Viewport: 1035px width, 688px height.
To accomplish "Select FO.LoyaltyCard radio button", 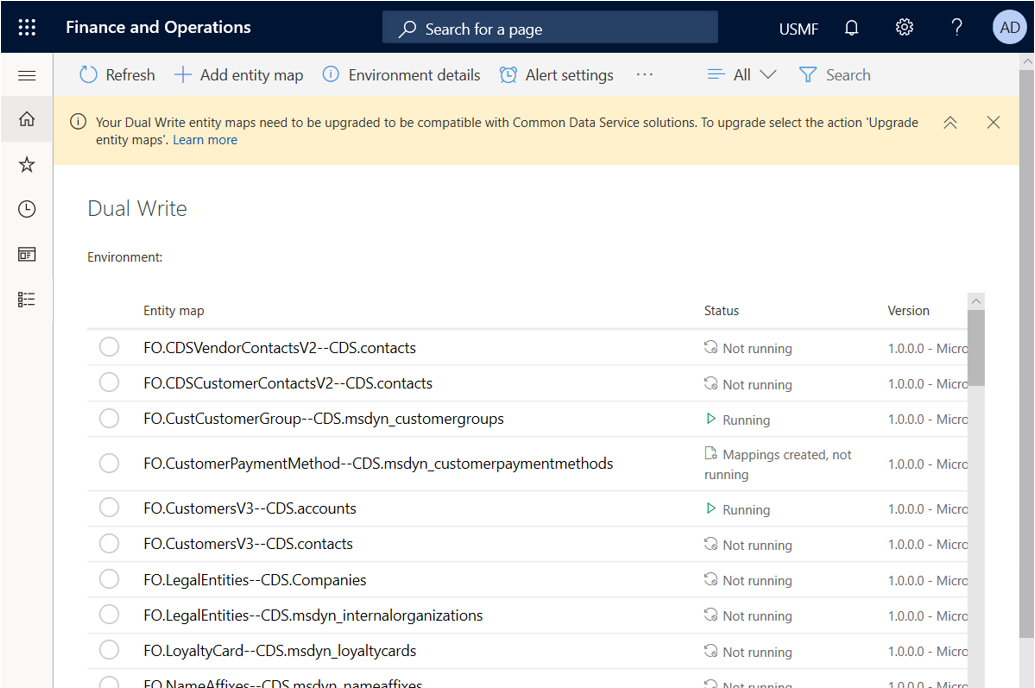I will pyautogui.click(x=109, y=650).
